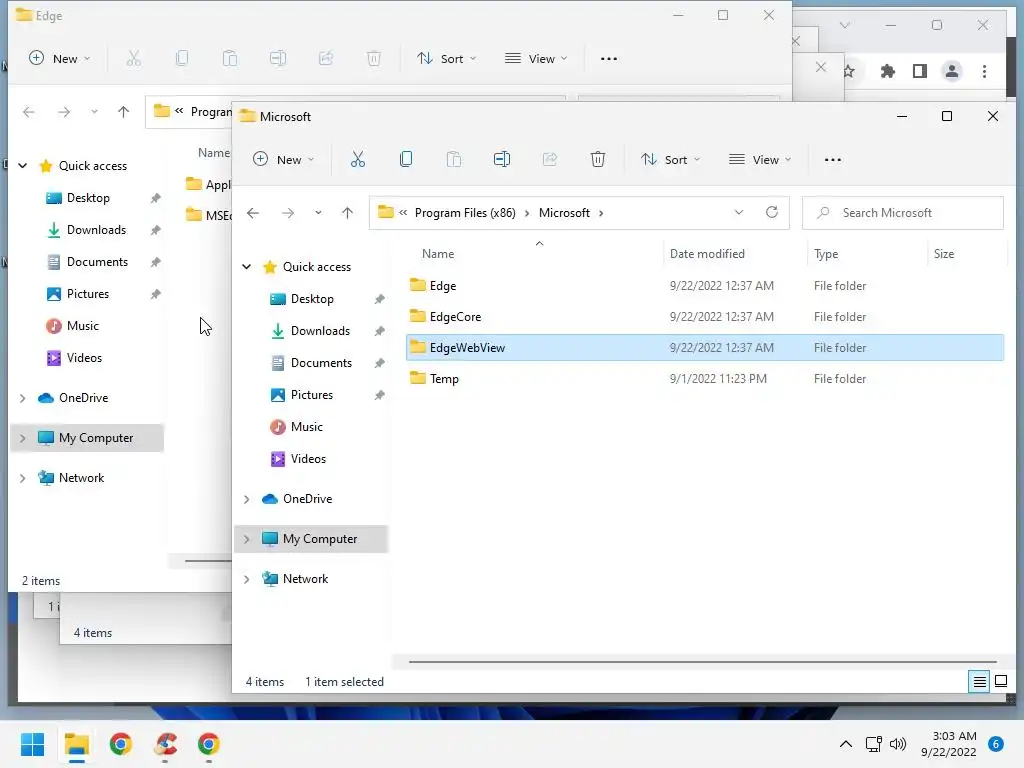This screenshot has height=768, width=1024.
Task: Click the Paste icon in Microsoft window toolbar
Action: (454, 159)
